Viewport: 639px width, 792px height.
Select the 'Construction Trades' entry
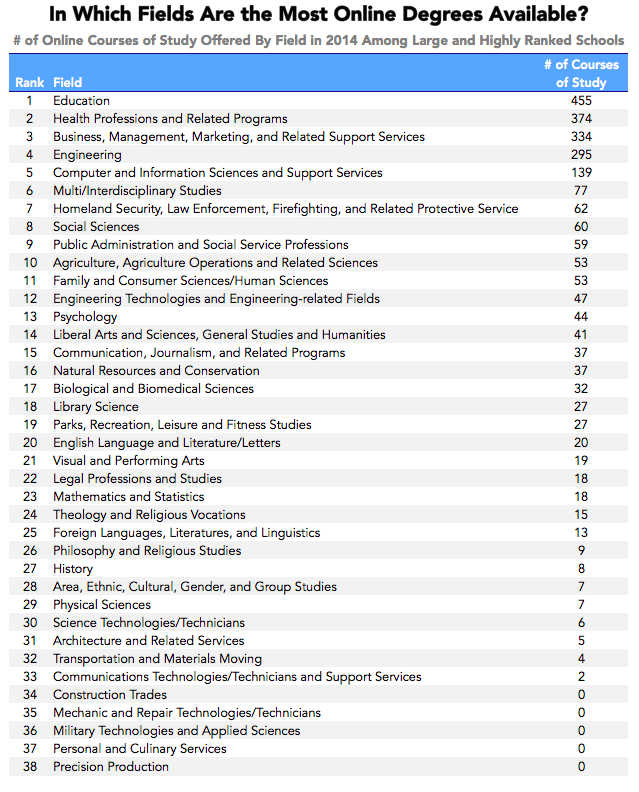110,695
